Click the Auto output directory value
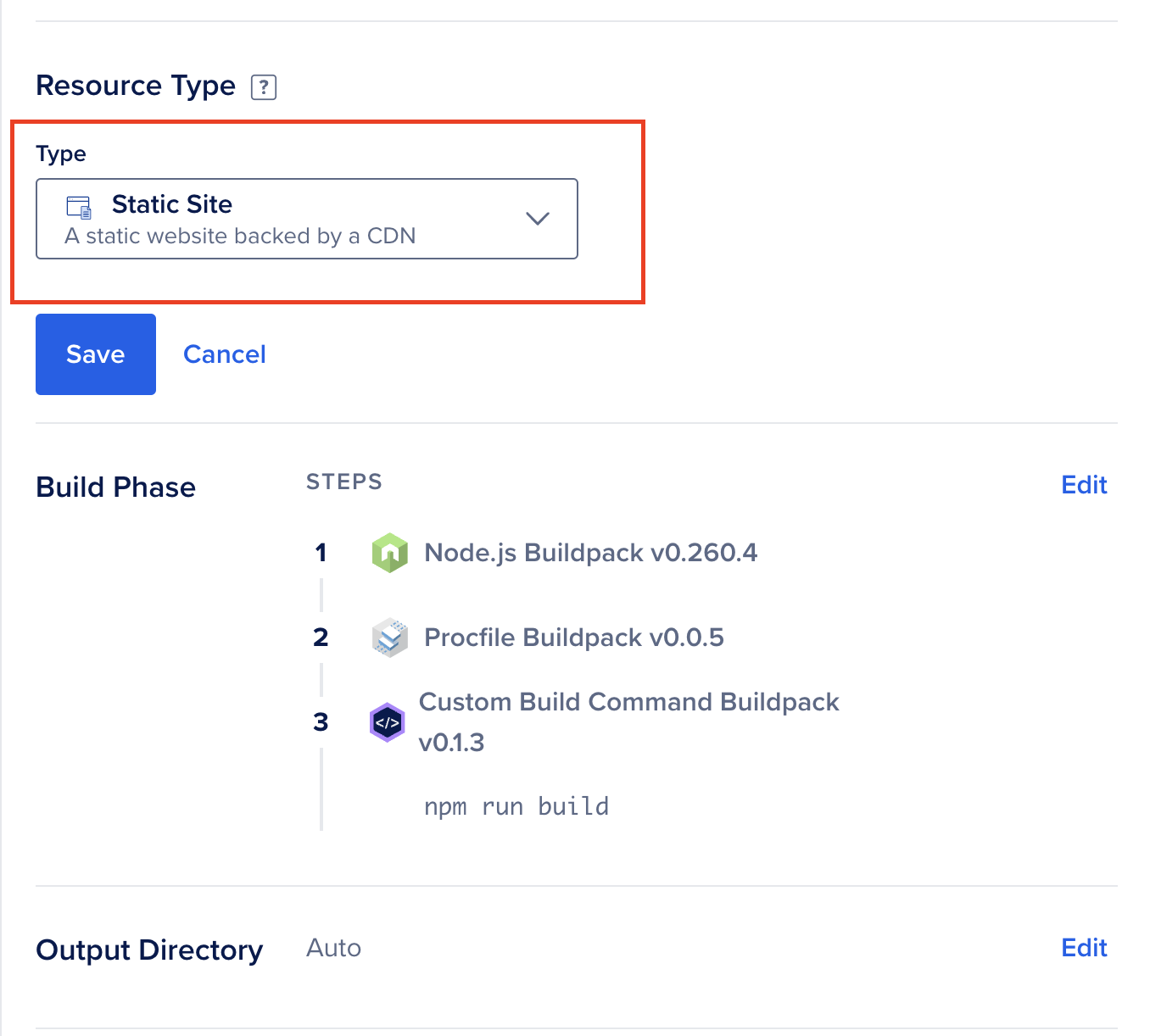The height and width of the screenshot is (1036, 1150). pos(333,948)
